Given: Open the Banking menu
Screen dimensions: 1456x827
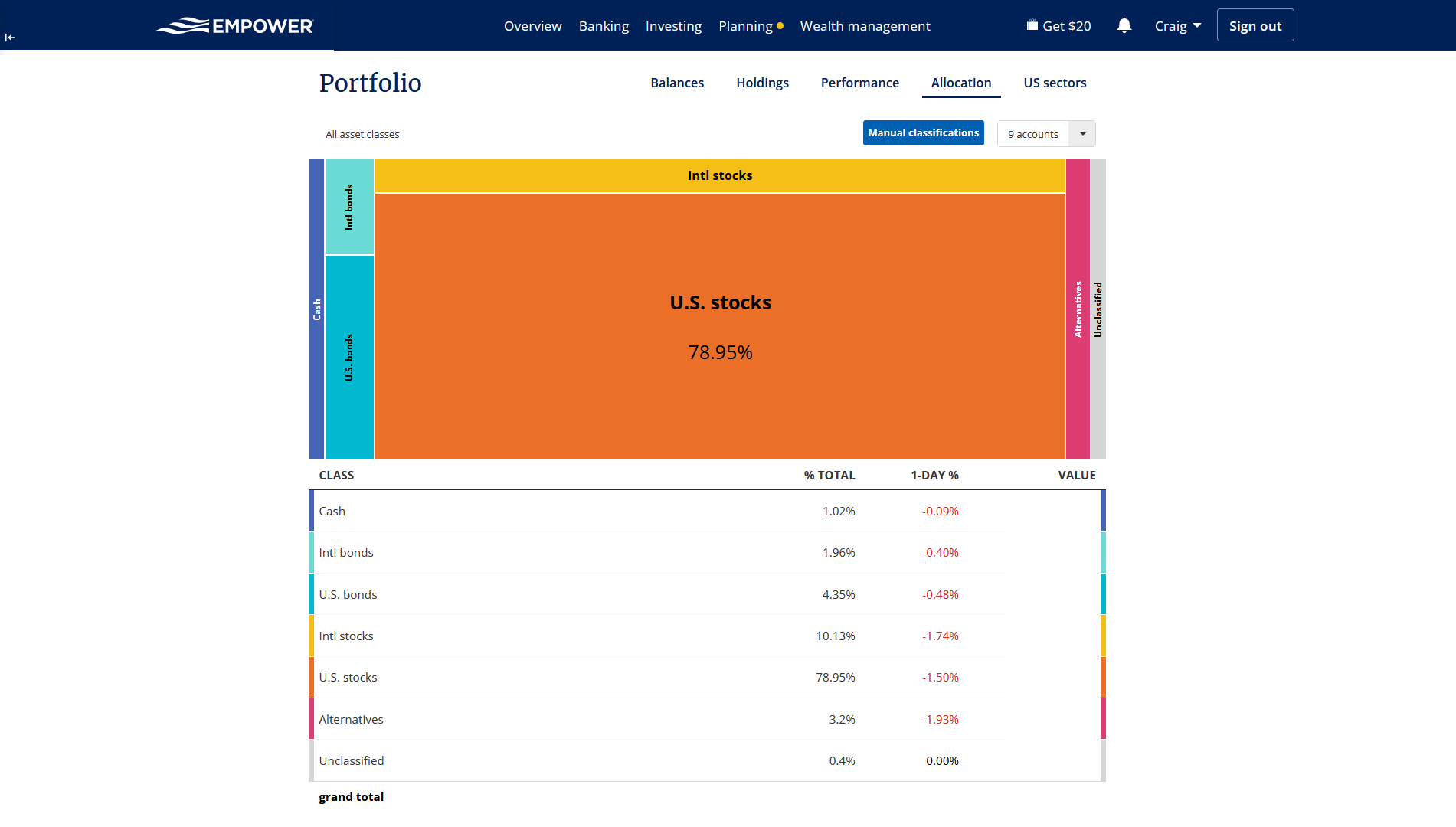Looking at the screenshot, I should (x=604, y=26).
